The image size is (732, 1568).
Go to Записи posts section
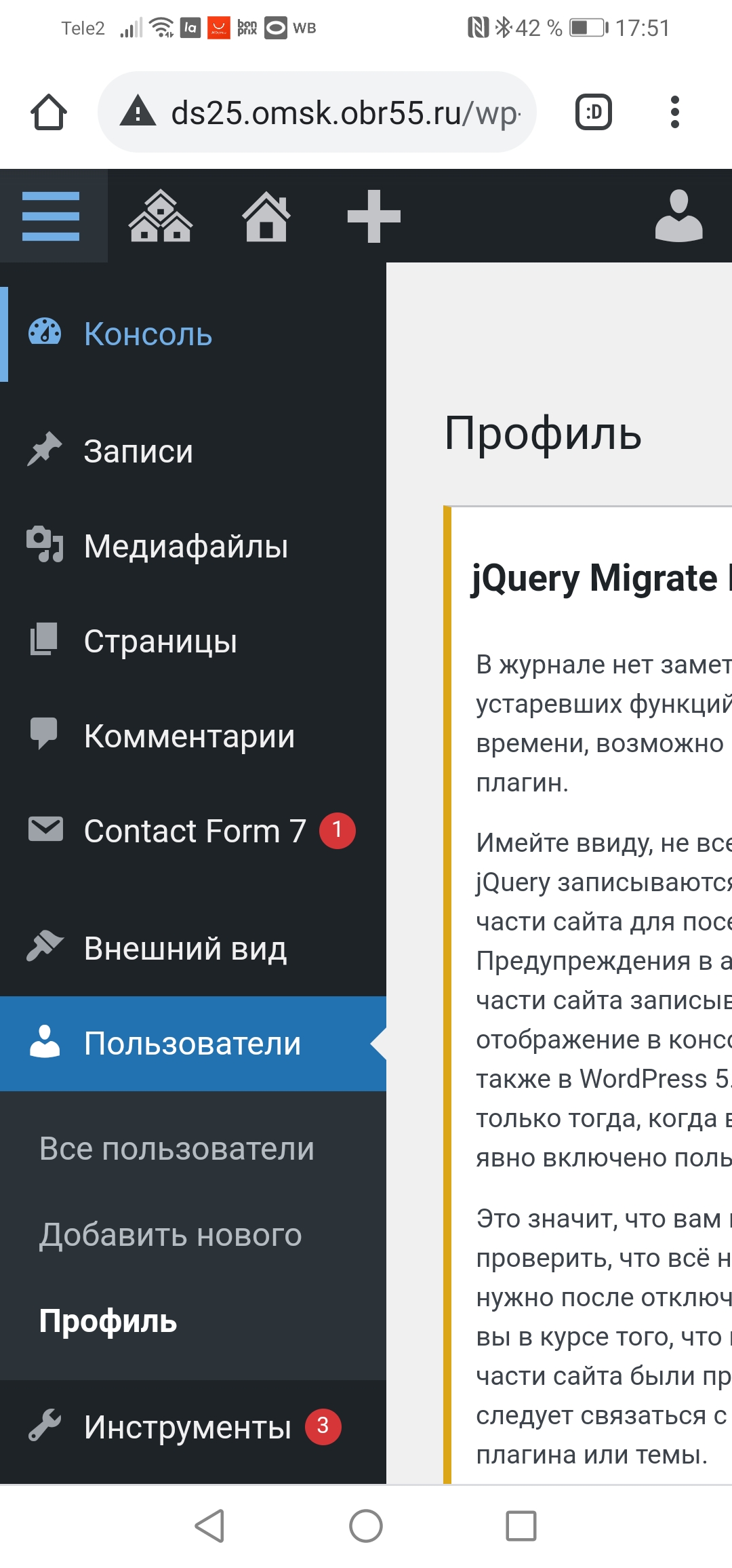pyautogui.click(x=138, y=452)
